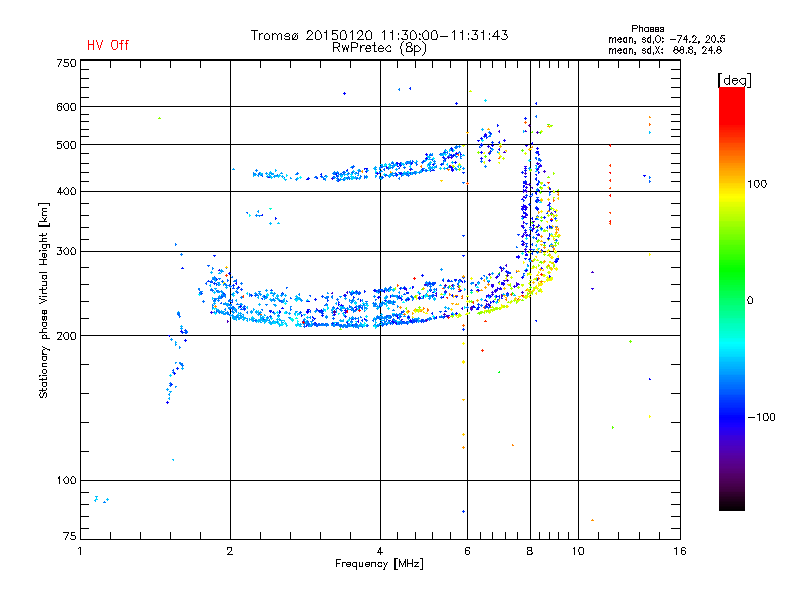Select the "mean, sd,X: 88.8, 24.8" line
The image size is (800, 600).
tap(664, 50)
